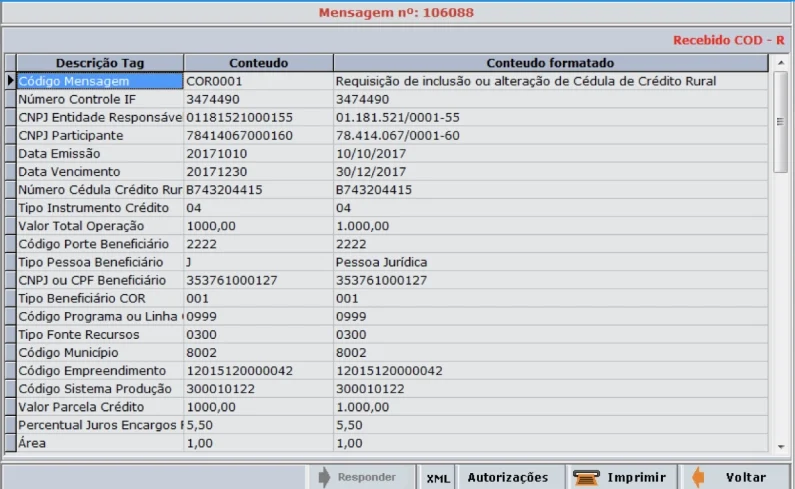Click scrollbar down arrow
795x489 pixels.
tap(781, 447)
